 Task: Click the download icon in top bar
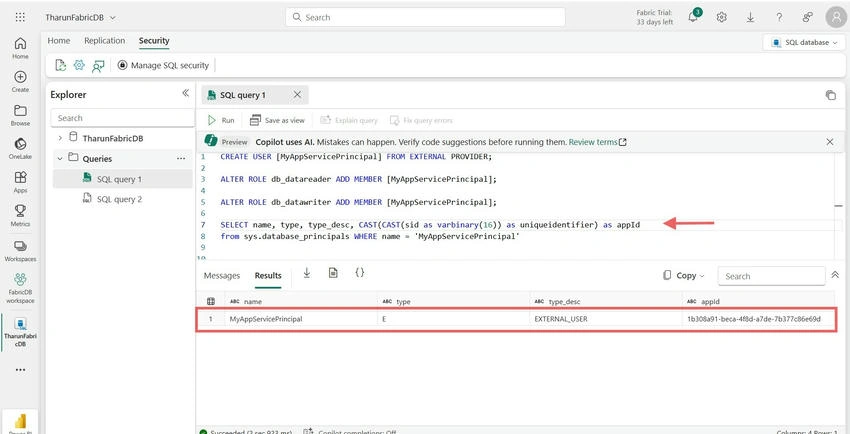click(x=750, y=17)
